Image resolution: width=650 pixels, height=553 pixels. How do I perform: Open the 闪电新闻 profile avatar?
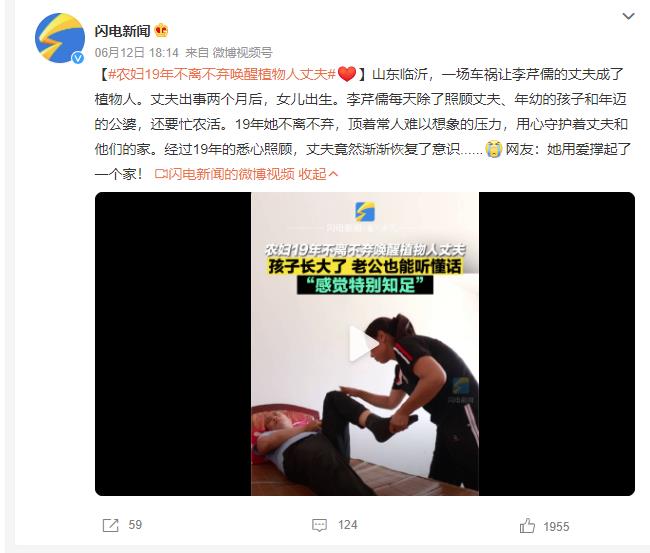click(60, 38)
